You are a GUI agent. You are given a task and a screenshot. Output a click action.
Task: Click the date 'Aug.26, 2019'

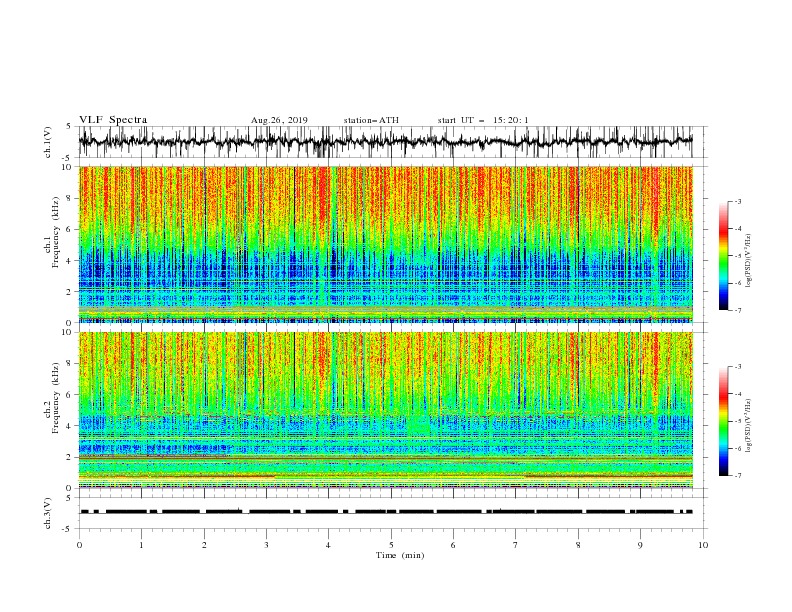279,120
